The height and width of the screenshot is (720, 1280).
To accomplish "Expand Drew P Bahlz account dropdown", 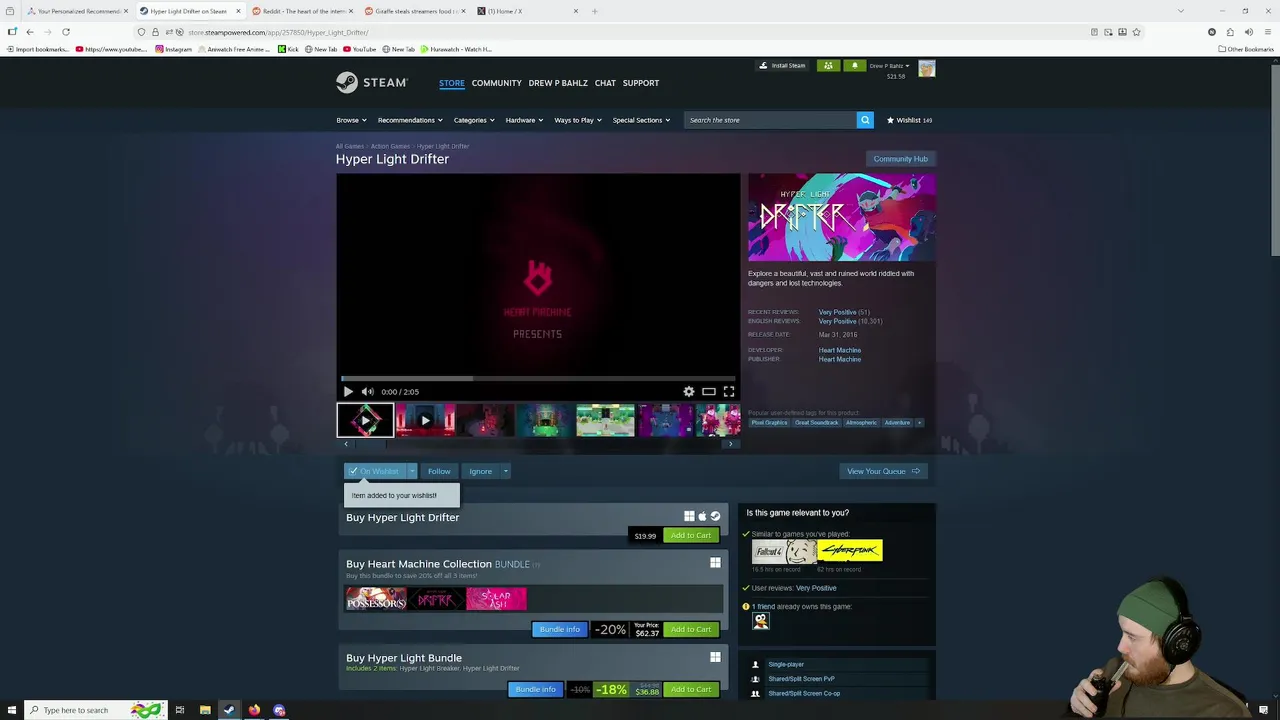I will coord(889,66).
